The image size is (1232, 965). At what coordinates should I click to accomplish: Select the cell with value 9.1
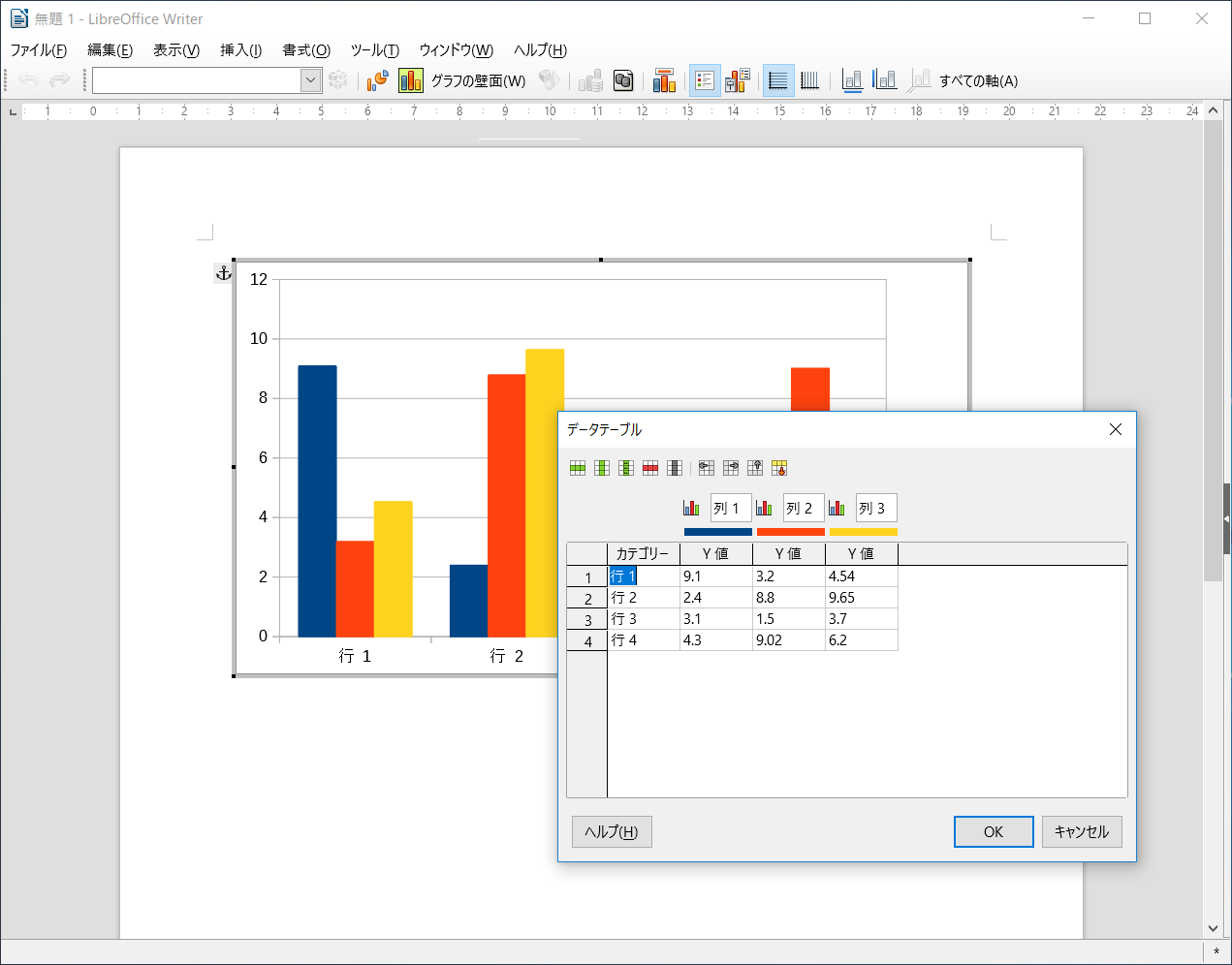[716, 576]
